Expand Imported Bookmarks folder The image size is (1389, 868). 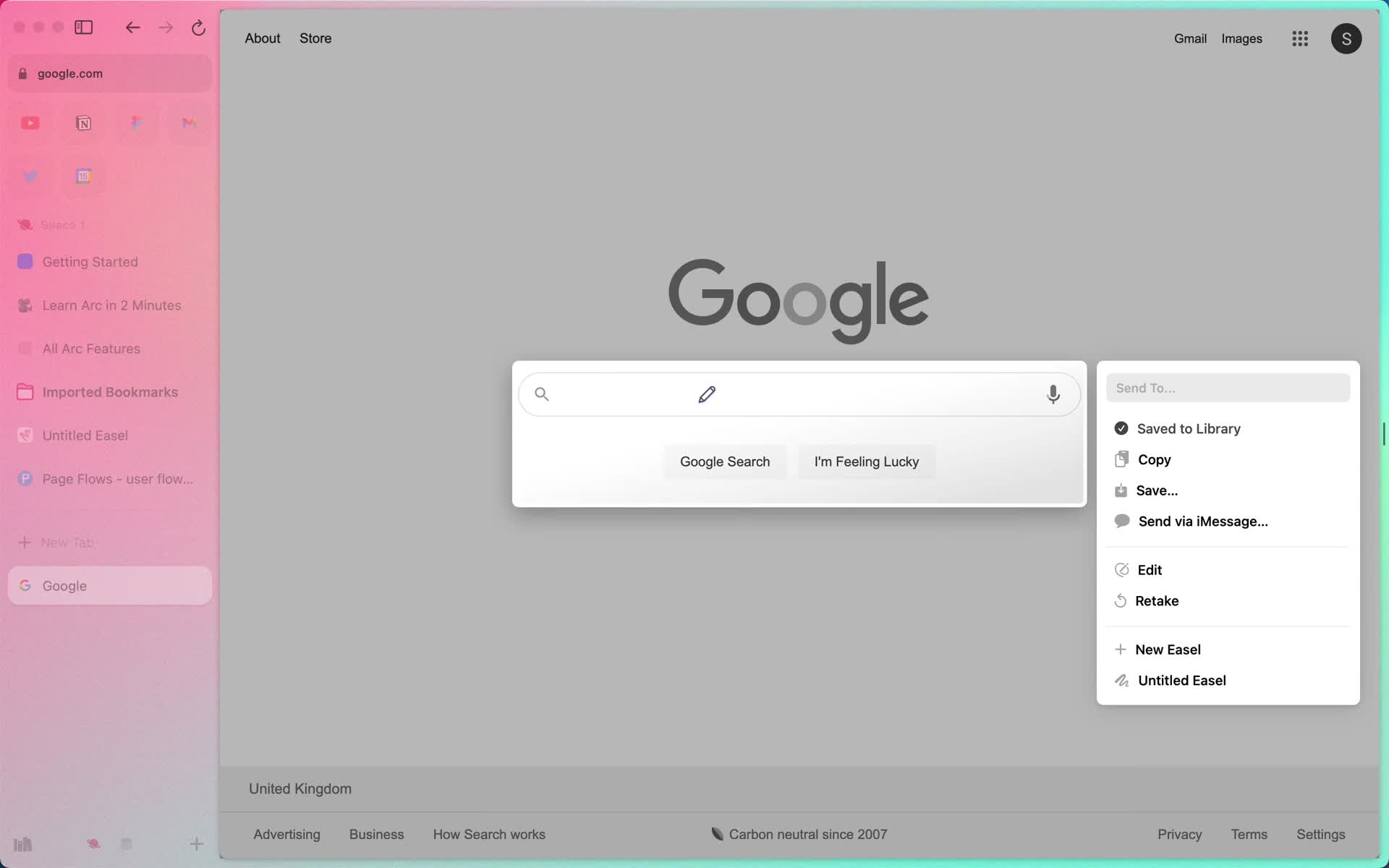(x=109, y=392)
